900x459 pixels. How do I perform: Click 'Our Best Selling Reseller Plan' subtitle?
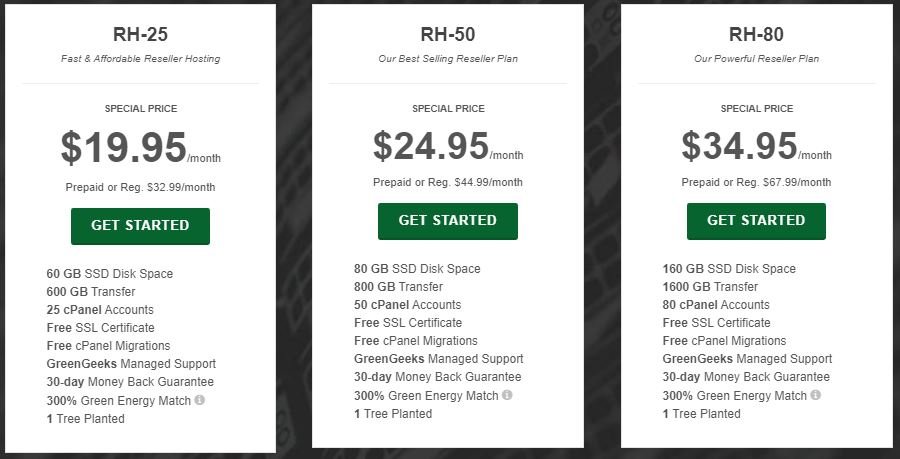click(x=448, y=59)
